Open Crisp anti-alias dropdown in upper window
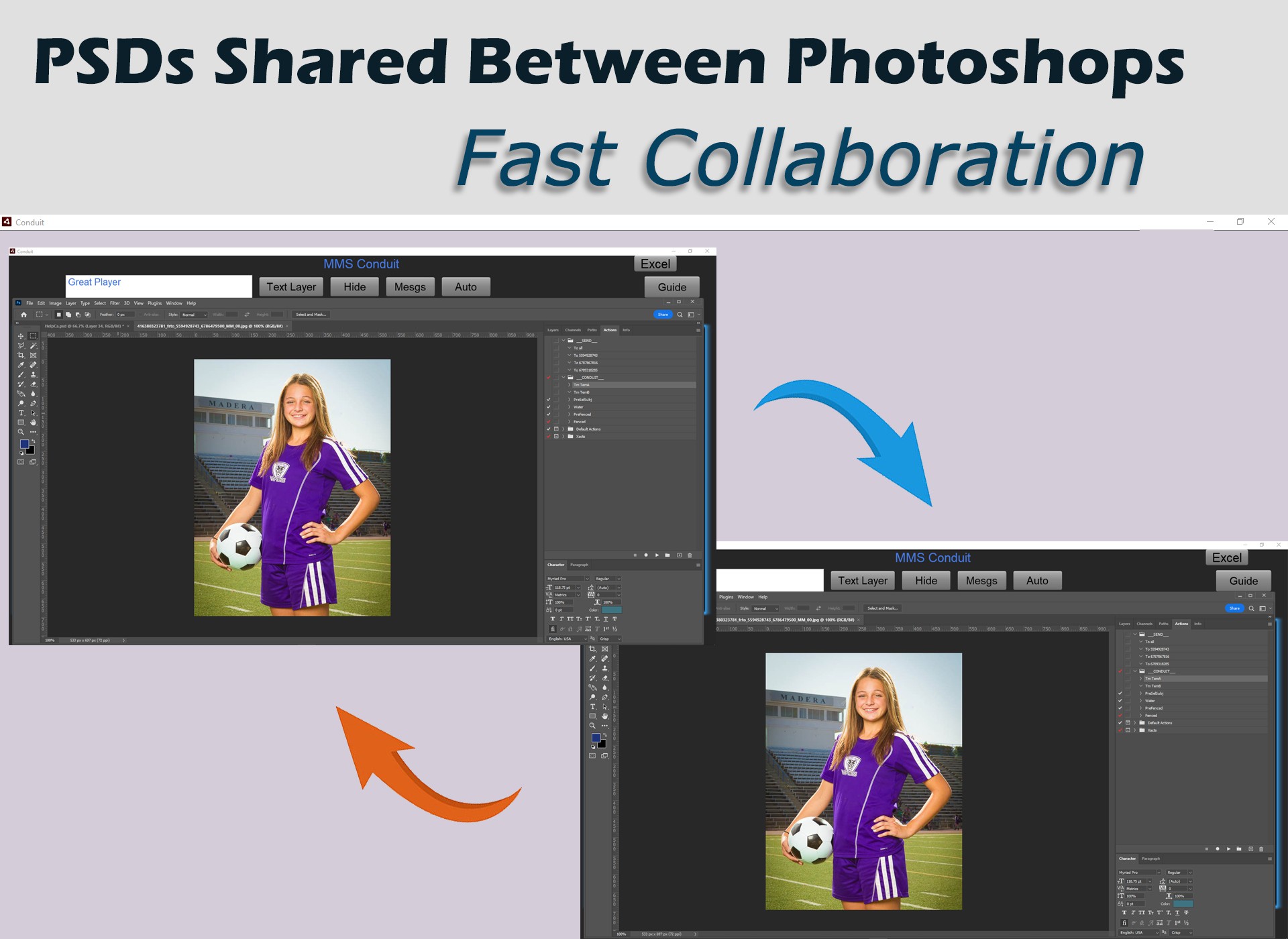This screenshot has height=939, width=1288. [610, 639]
